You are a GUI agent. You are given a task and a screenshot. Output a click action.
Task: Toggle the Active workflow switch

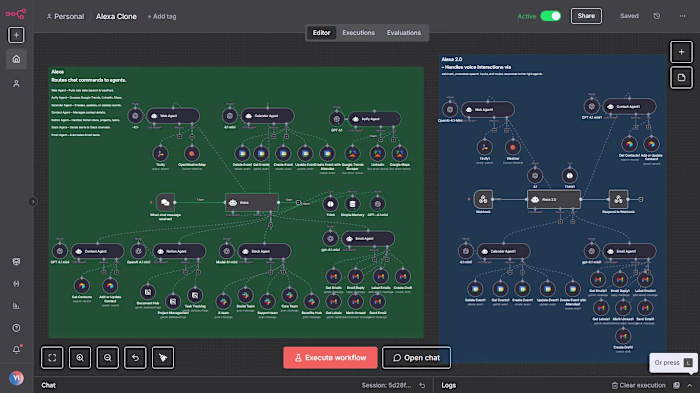tap(550, 16)
